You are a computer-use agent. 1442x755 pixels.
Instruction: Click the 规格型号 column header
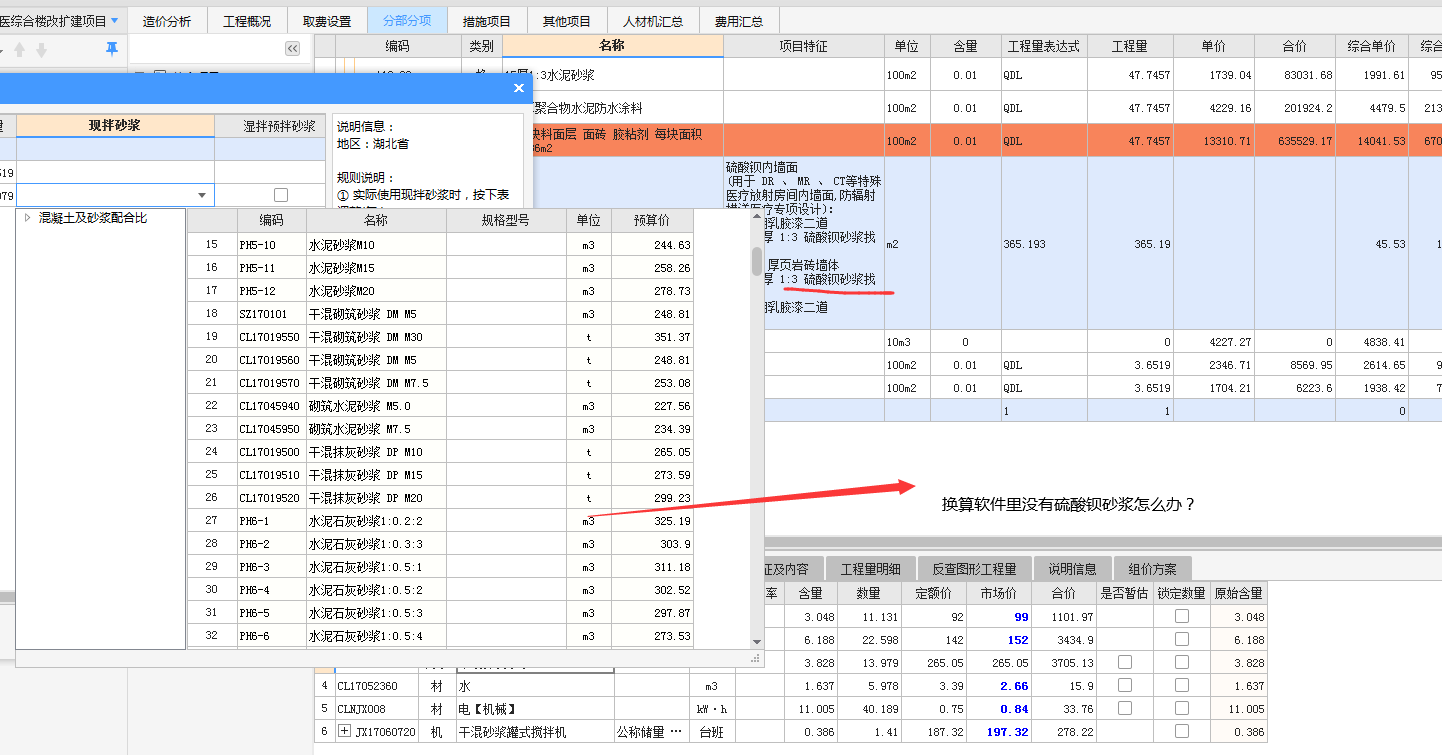(505, 220)
